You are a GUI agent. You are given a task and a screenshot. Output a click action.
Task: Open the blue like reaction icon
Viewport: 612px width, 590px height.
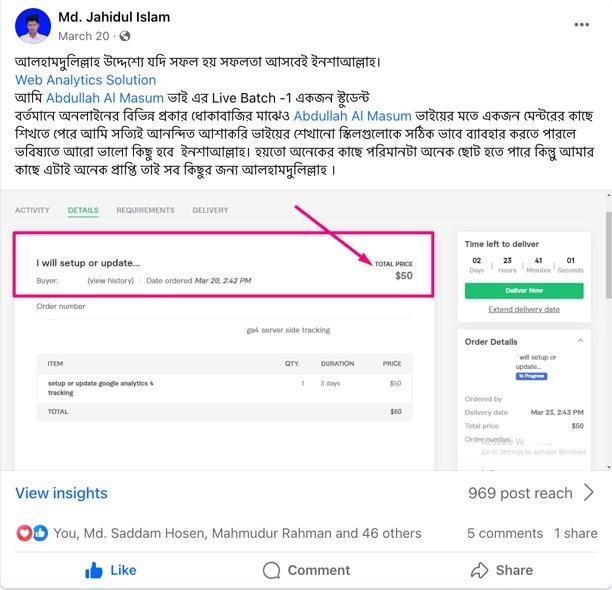tap(40, 533)
